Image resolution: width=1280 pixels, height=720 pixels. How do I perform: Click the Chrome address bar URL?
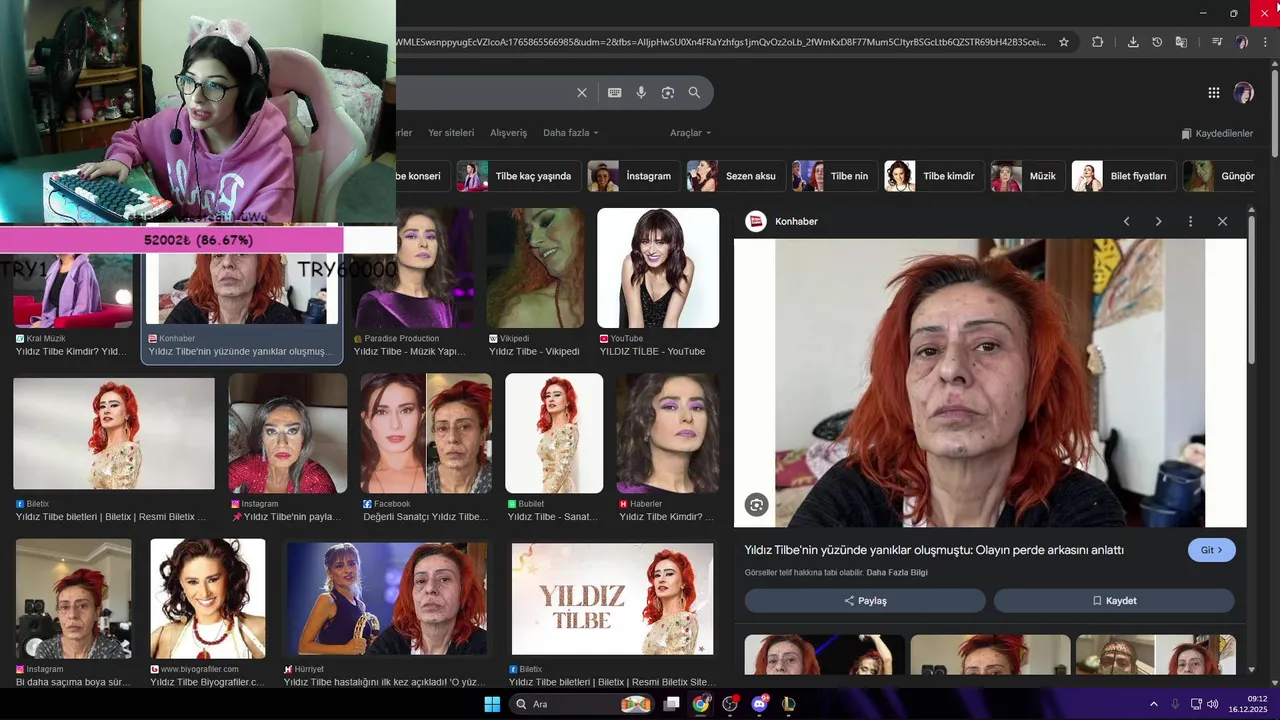click(720, 42)
